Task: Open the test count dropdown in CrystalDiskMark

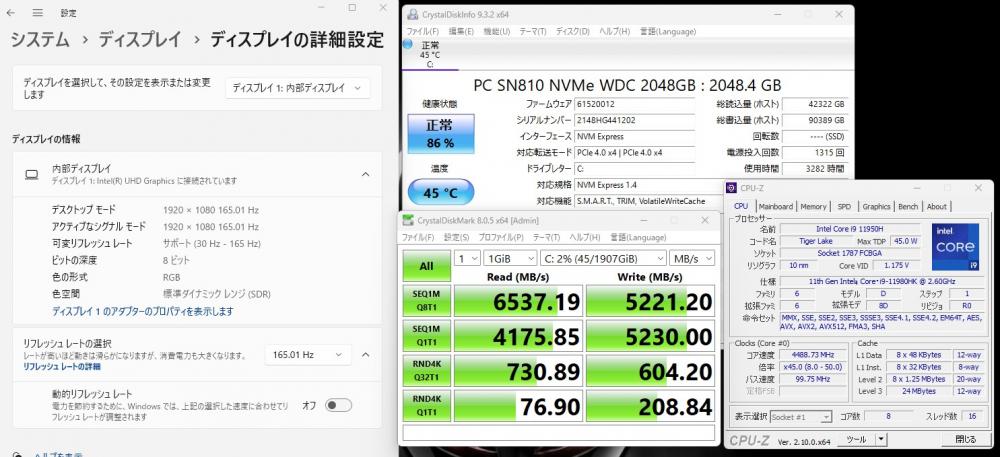Action: pos(467,258)
